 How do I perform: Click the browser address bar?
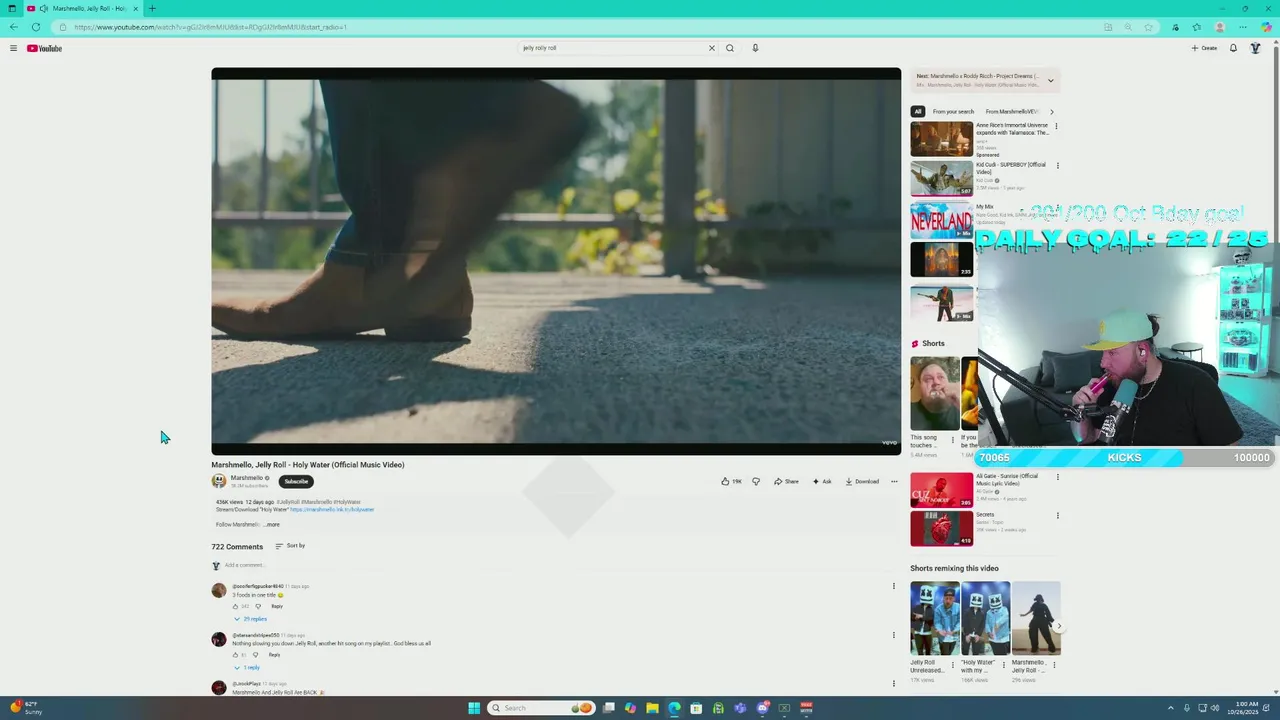coord(580,27)
